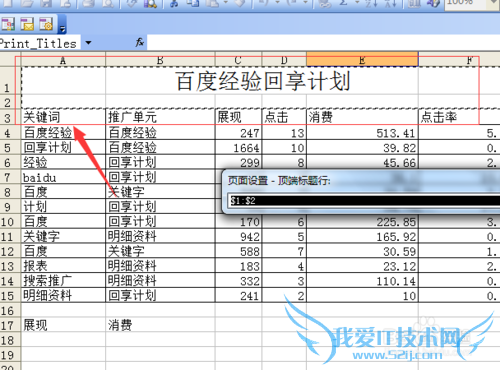Click cell containing 588

click(x=239, y=251)
